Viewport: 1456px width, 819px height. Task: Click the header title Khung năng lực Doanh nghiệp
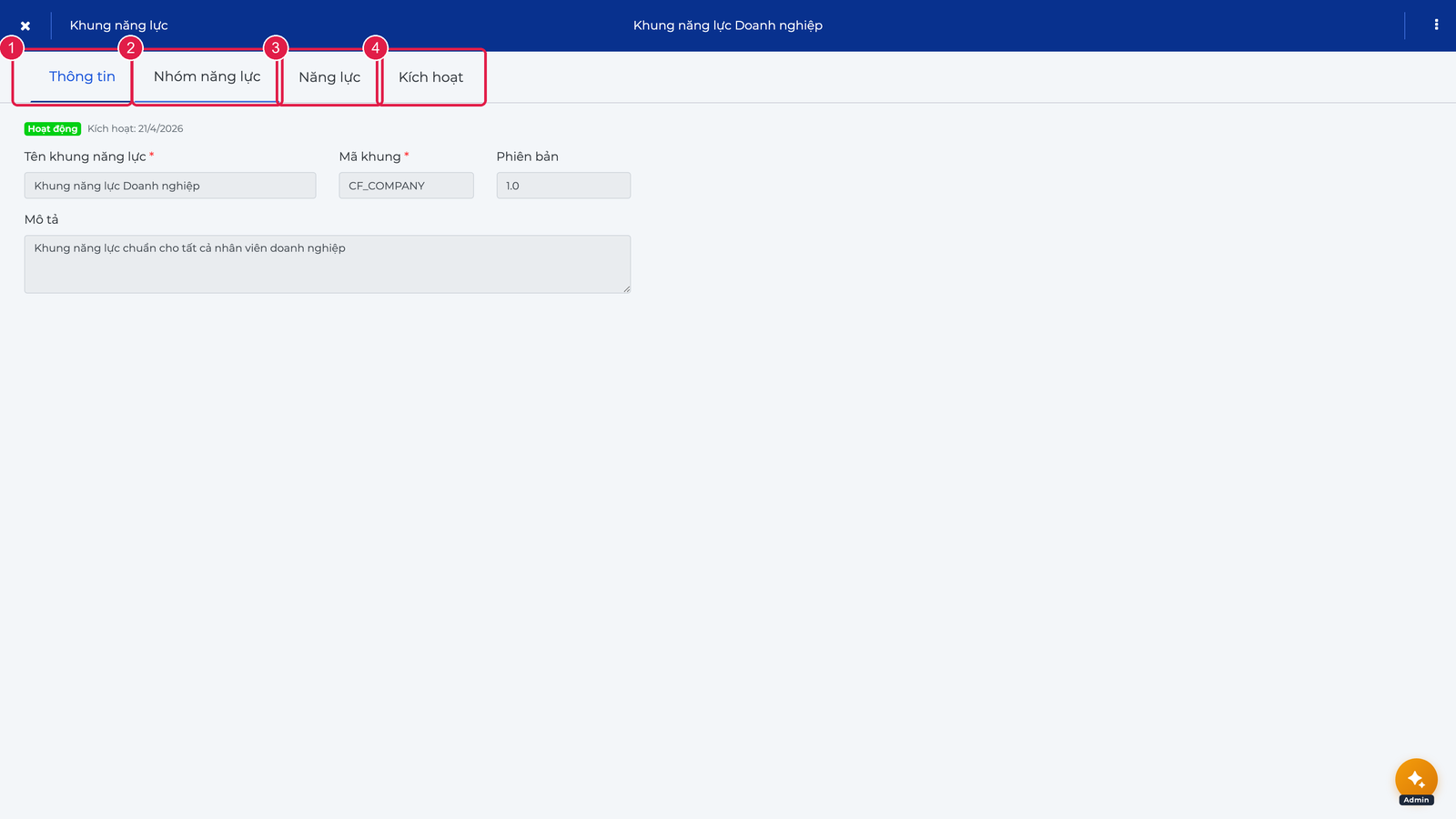[728, 25]
